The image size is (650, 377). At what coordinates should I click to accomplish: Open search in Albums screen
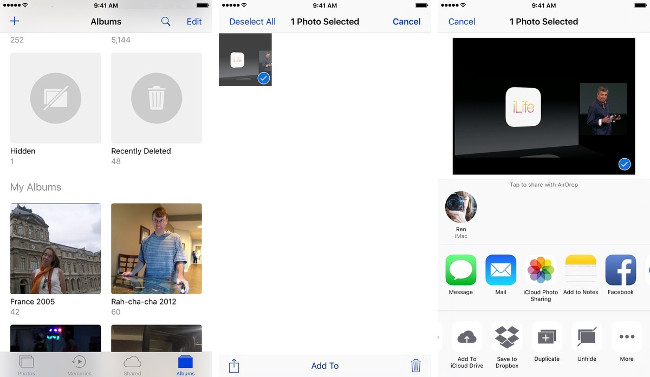pos(165,22)
